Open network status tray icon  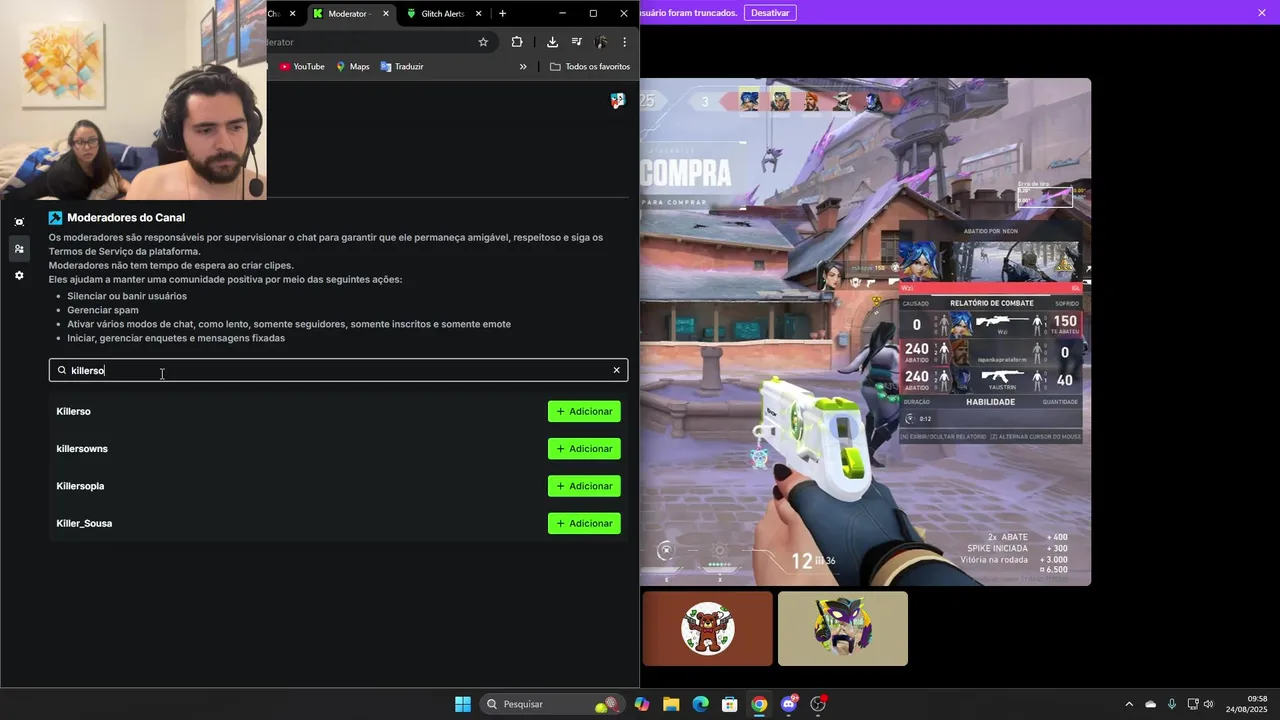[x=1192, y=704]
